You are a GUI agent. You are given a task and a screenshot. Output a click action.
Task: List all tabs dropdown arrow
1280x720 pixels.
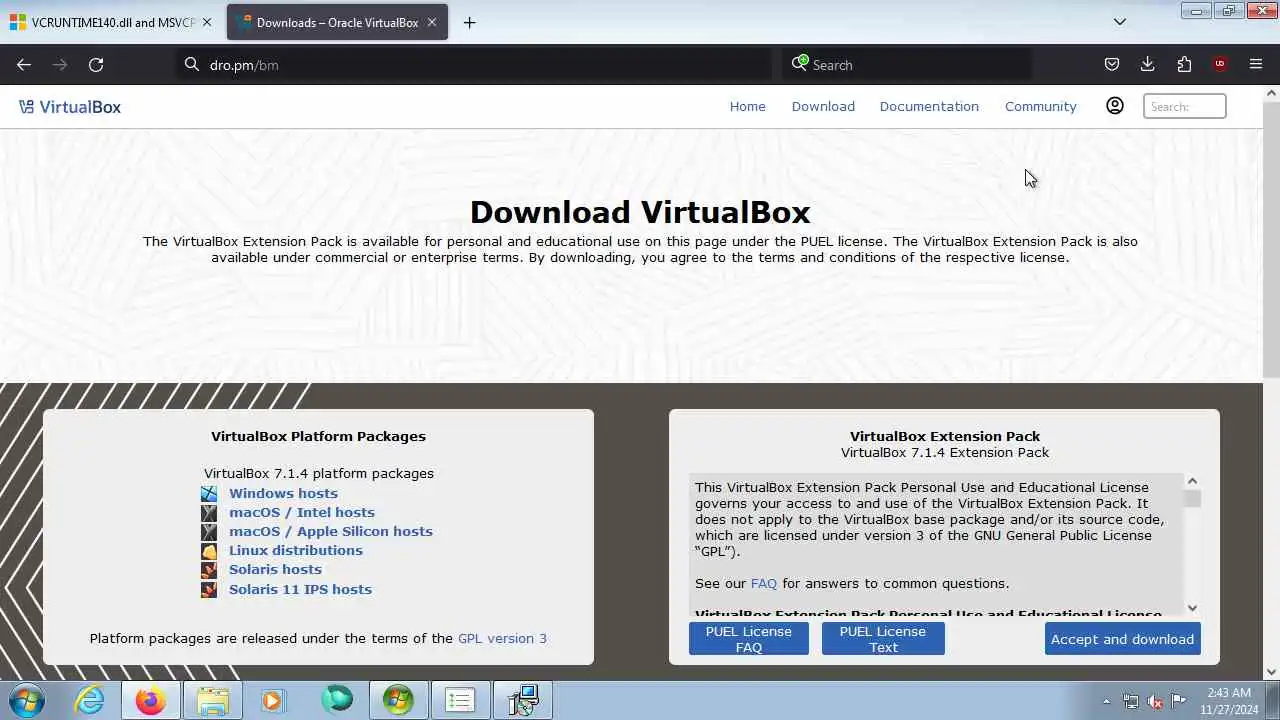point(1120,22)
